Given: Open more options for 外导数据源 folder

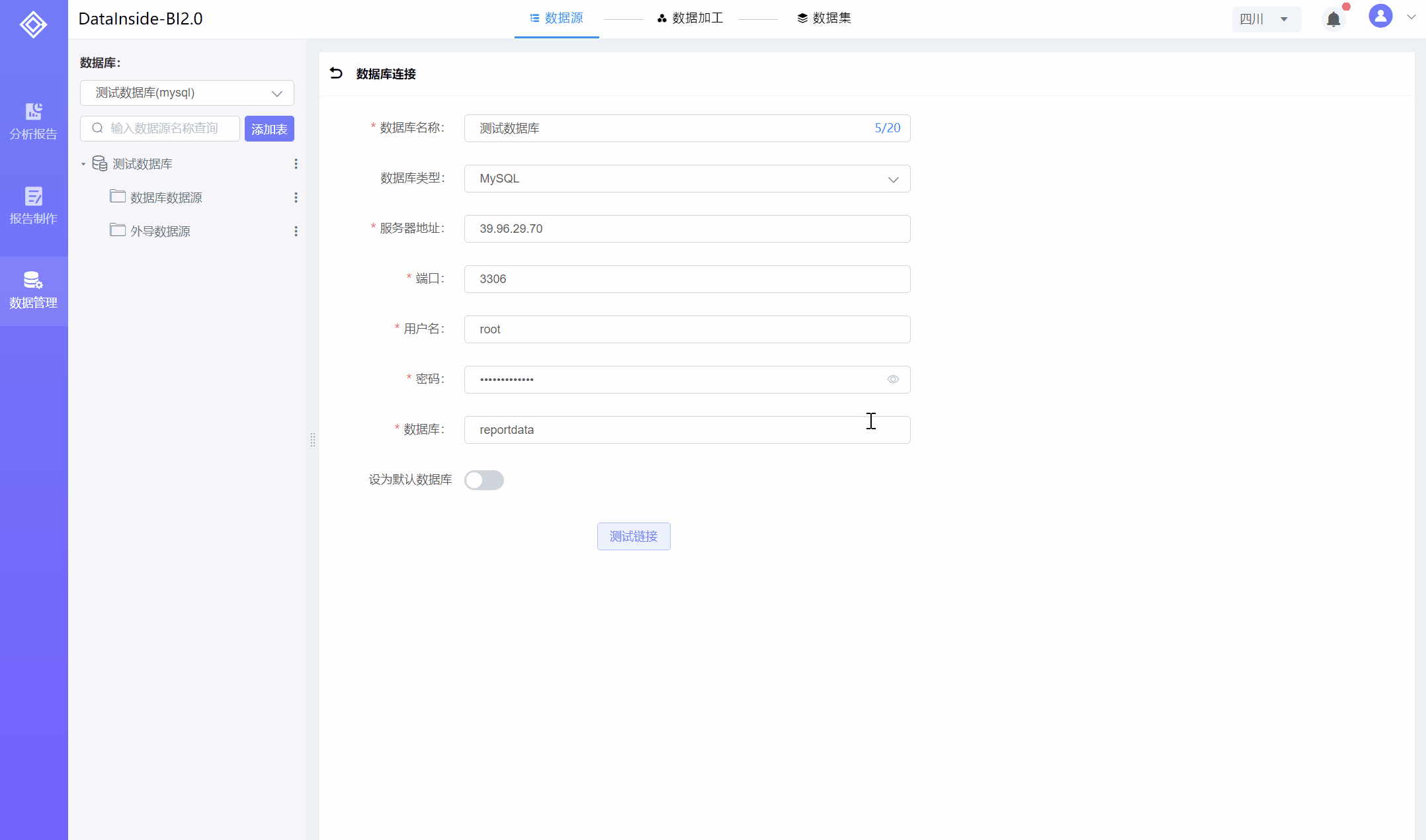Looking at the screenshot, I should point(296,231).
